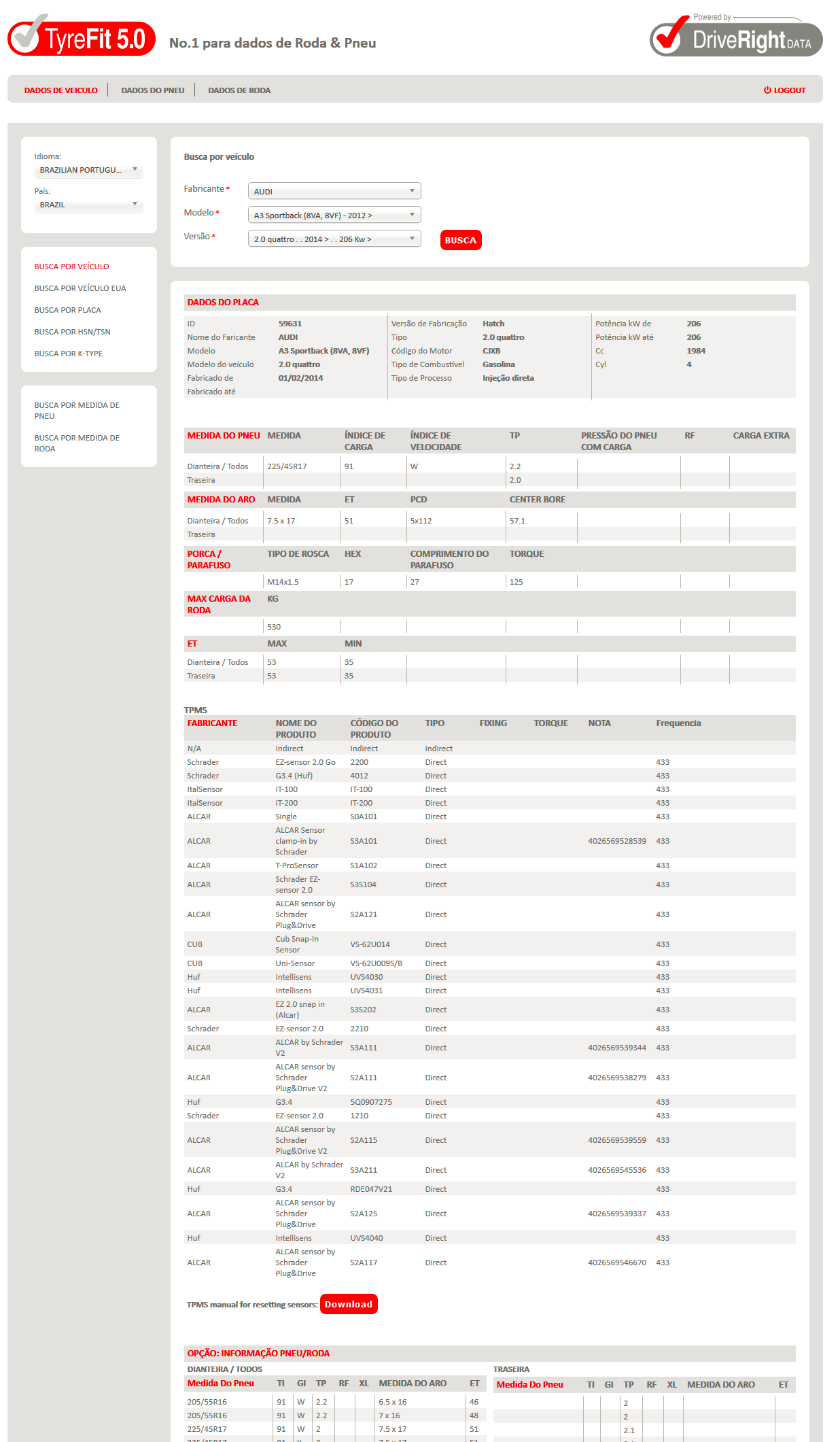Click Fabricado de date 01/02/2014

[x=300, y=378]
